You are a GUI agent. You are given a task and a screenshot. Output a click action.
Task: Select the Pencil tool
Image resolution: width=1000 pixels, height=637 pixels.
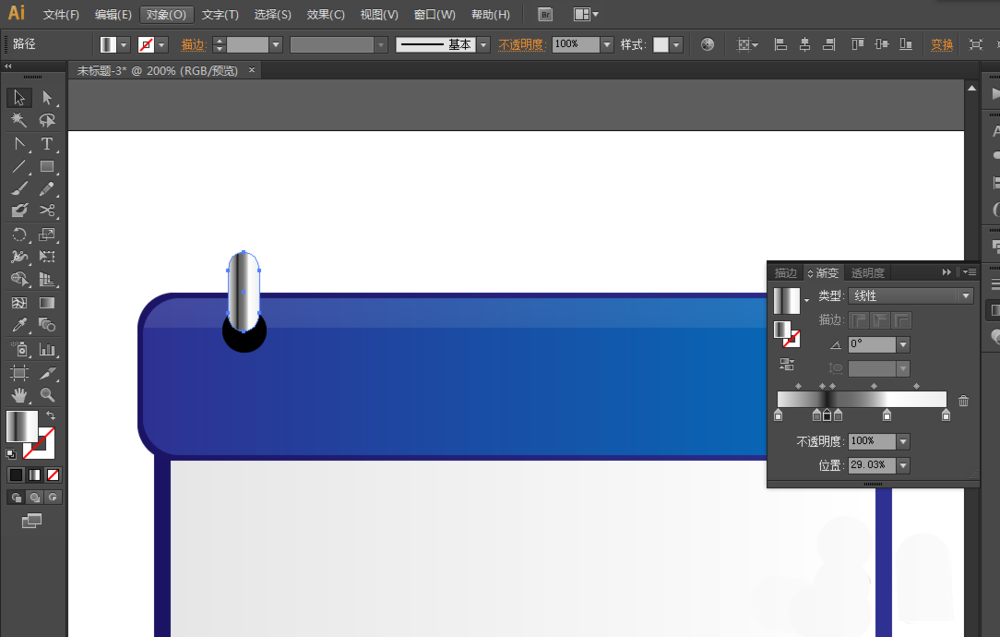47,189
